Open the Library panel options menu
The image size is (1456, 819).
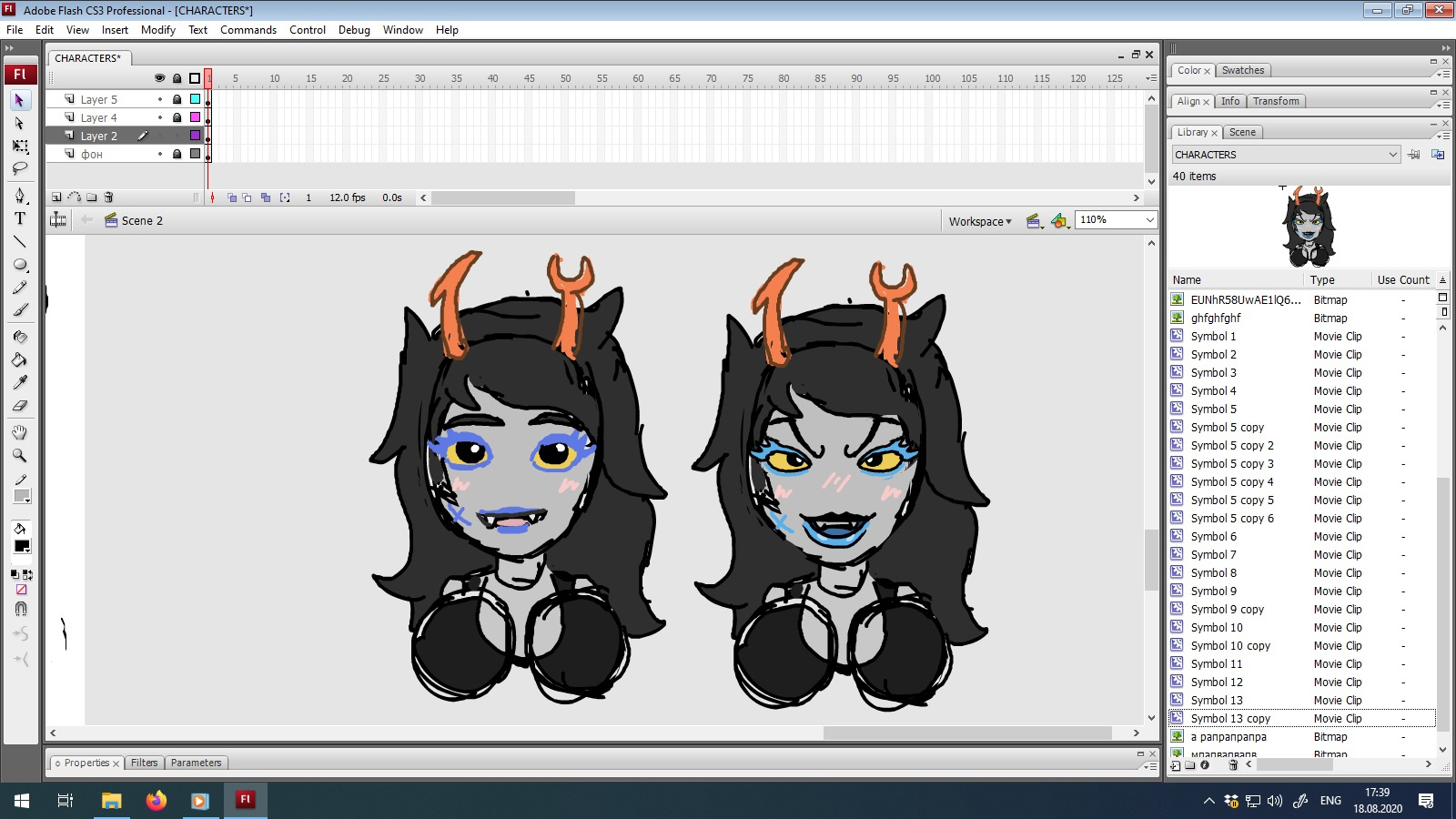coord(1443,136)
